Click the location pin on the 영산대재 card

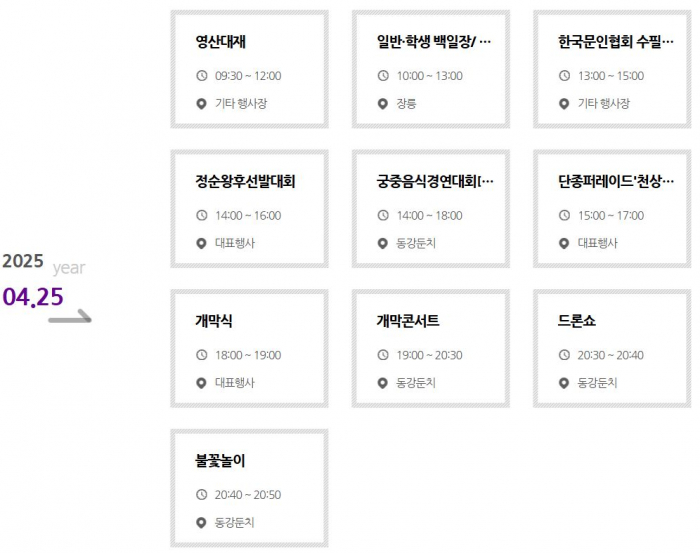tap(202, 104)
